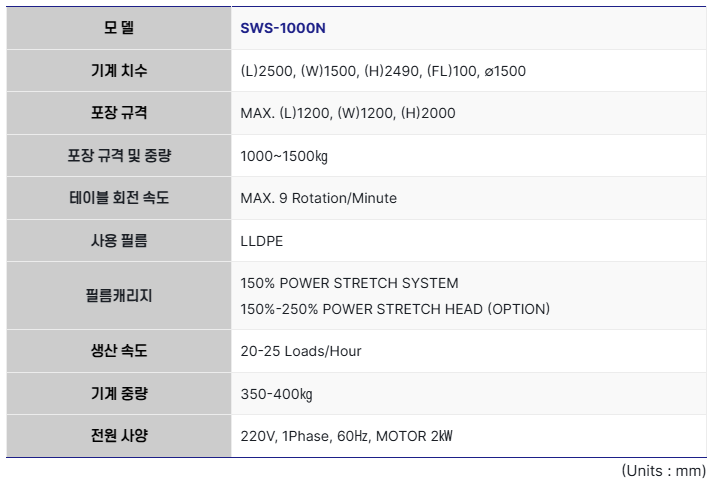This screenshot has width=712, height=486.
Task: Click the 기계 치수 row label
Action: click(x=119, y=71)
